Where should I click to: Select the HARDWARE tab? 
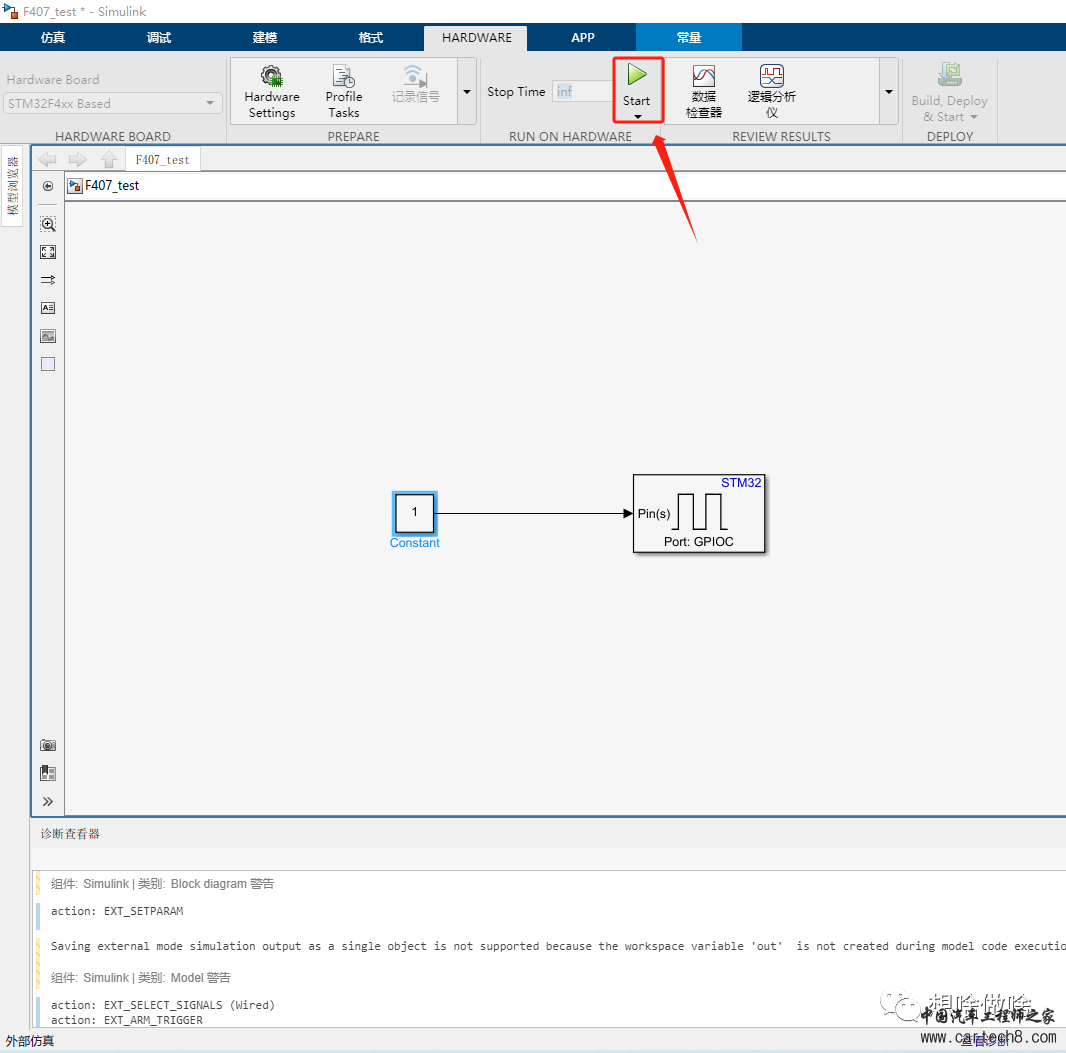coord(477,38)
